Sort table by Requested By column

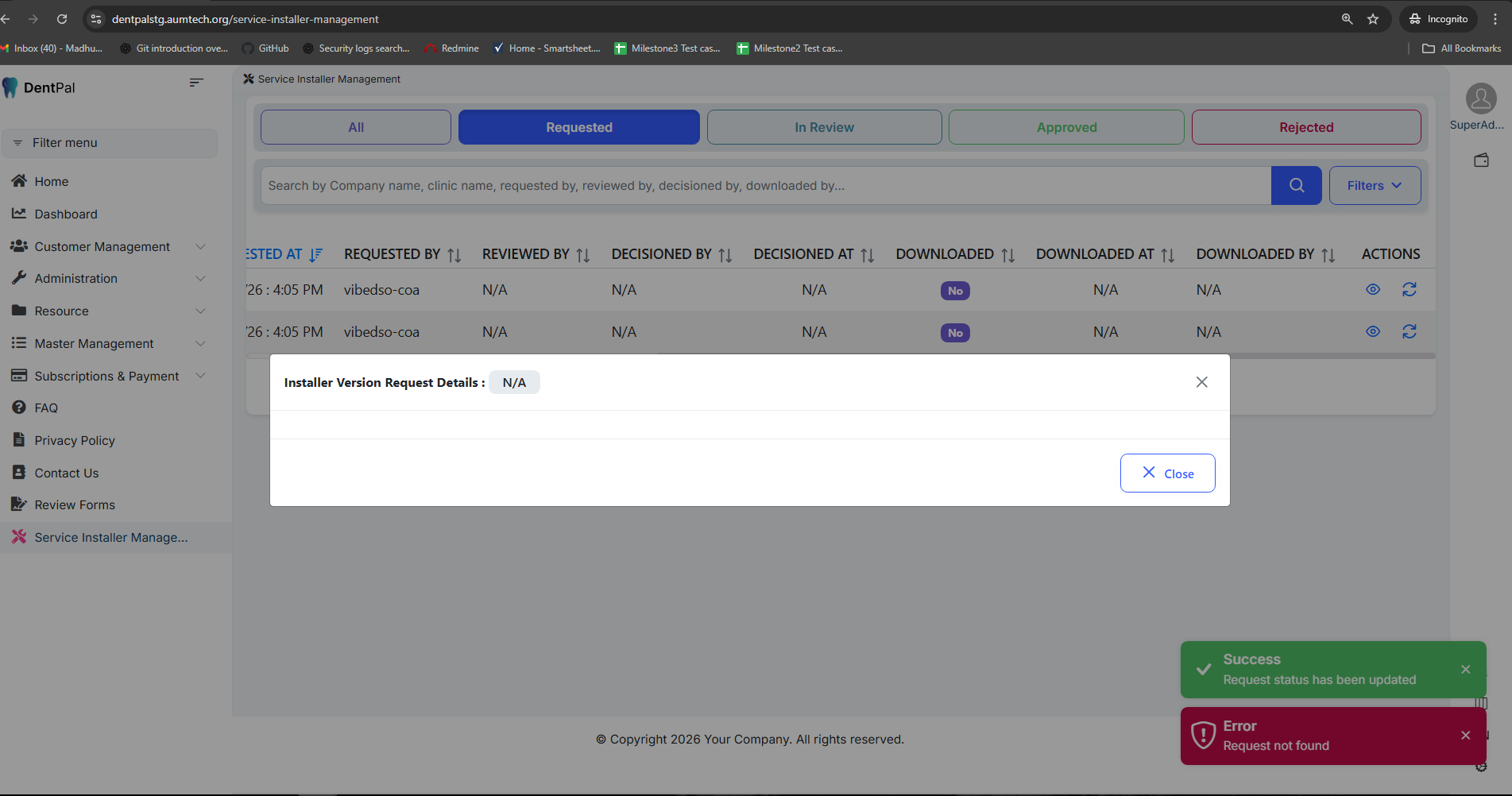click(x=454, y=255)
